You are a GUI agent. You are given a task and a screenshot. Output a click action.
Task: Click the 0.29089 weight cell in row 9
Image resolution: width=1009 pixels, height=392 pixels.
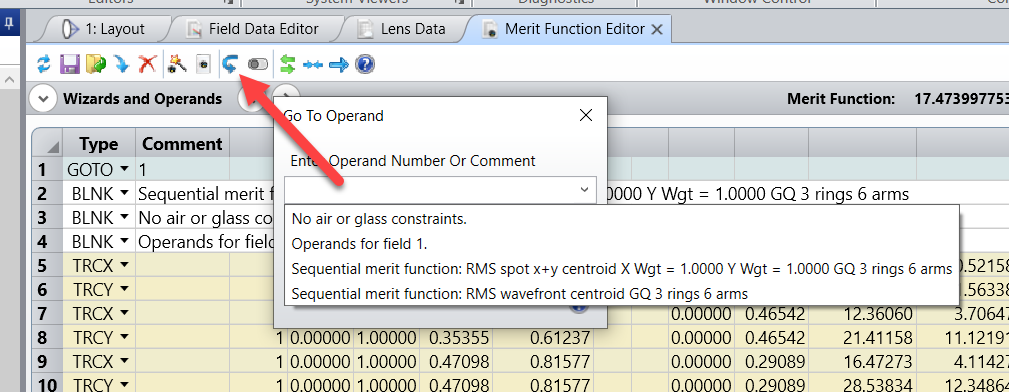tap(771, 361)
